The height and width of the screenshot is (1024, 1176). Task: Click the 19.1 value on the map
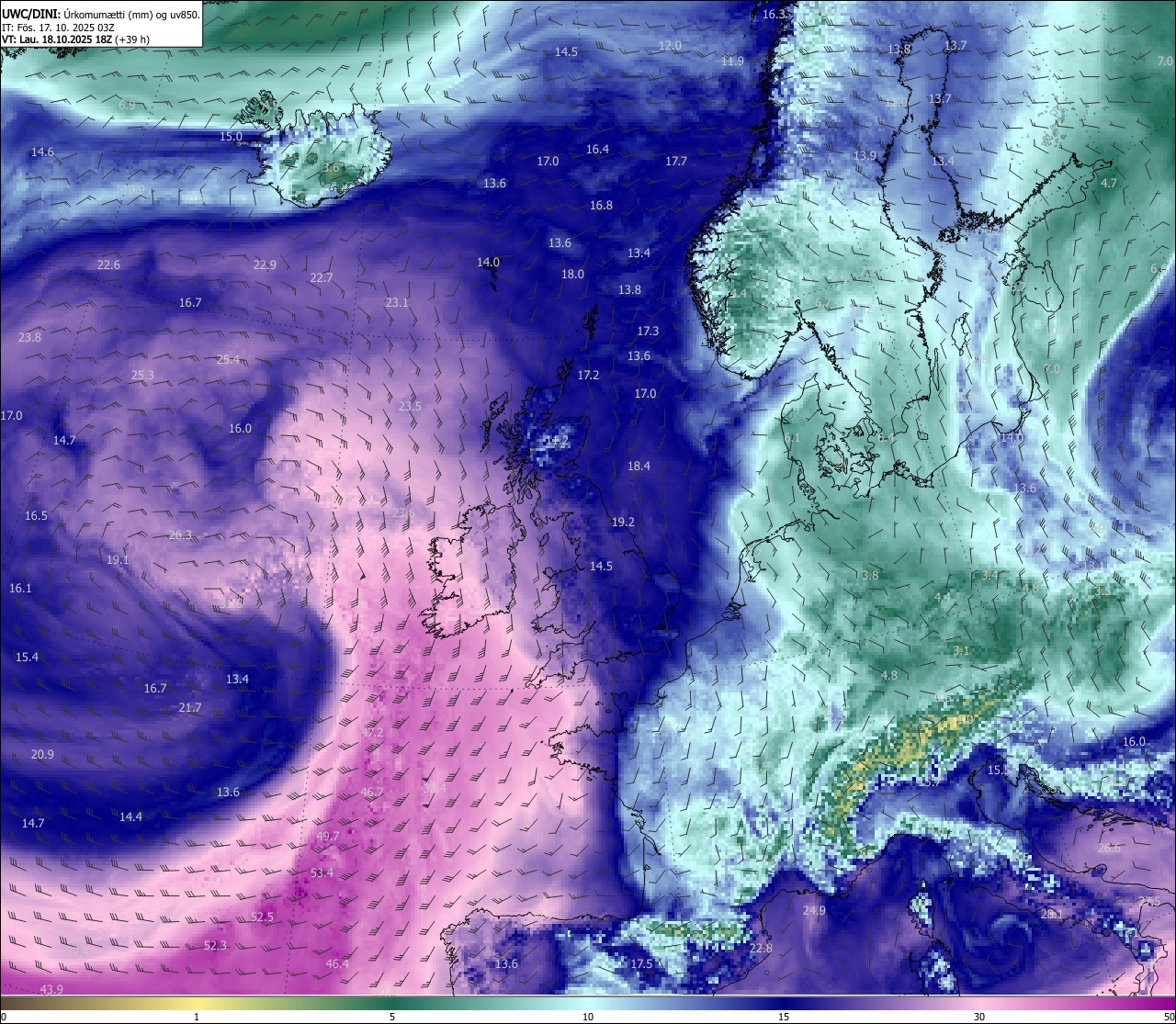click(x=118, y=559)
